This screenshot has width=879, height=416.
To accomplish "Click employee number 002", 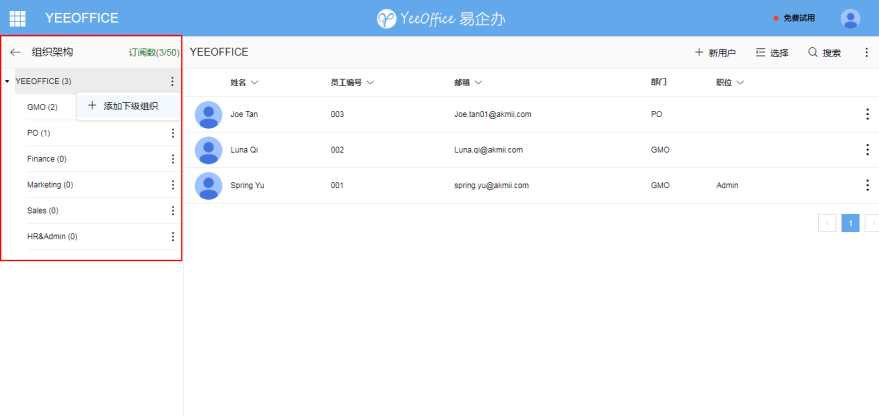I will [337, 150].
